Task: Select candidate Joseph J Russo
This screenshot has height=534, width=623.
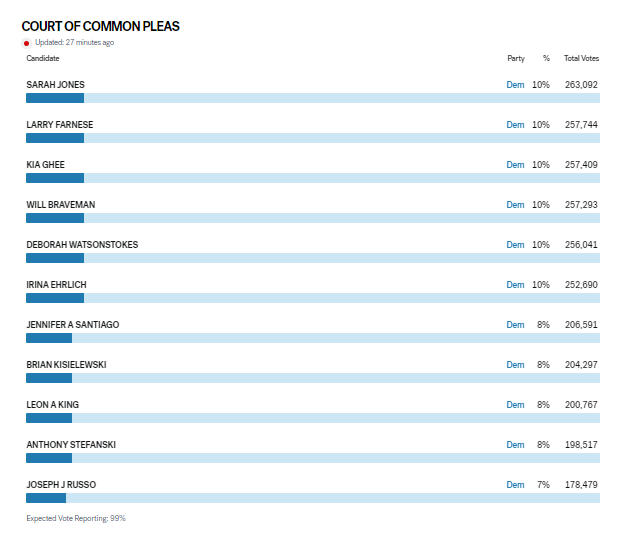Action: pos(61,485)
